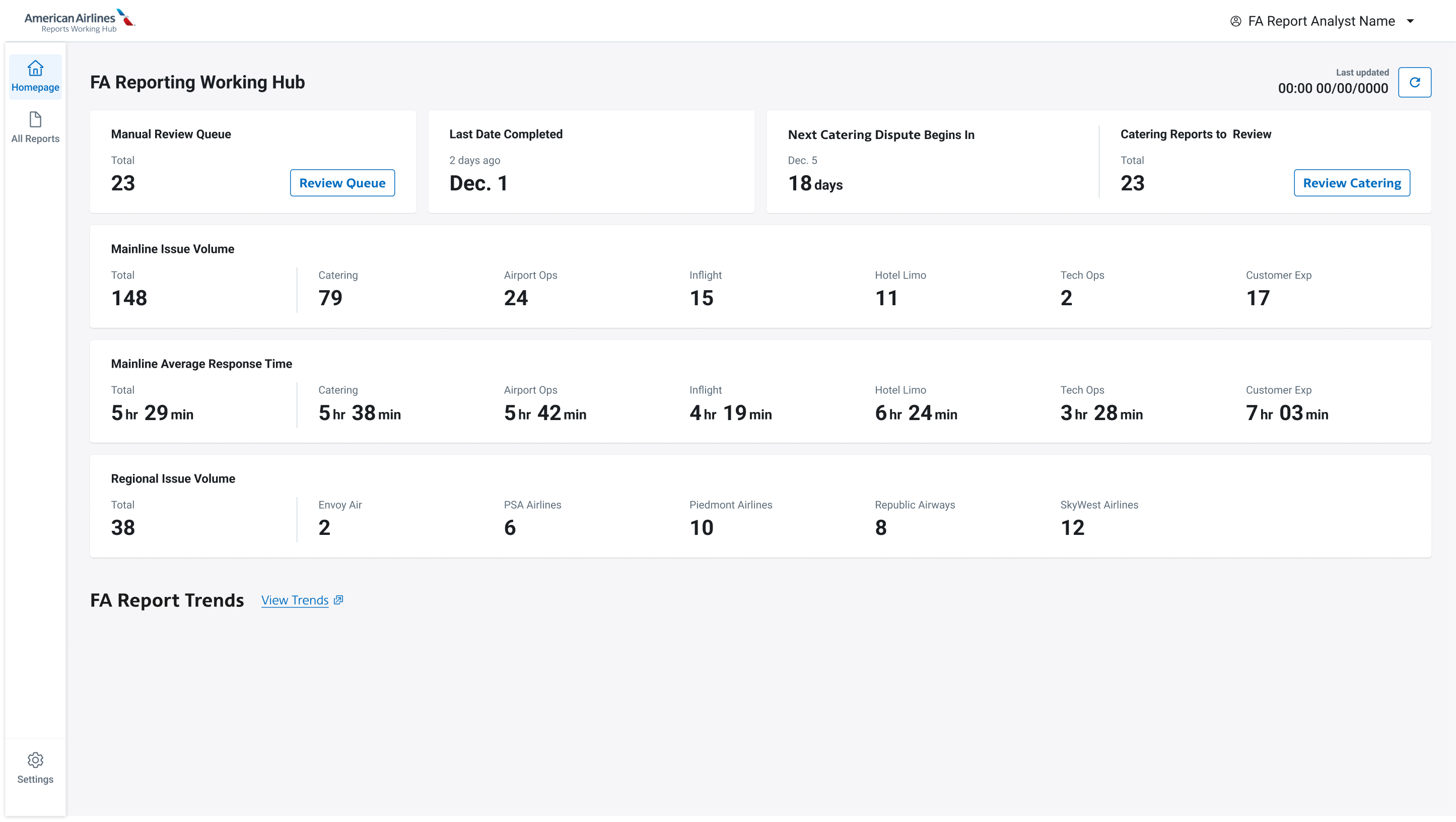The height and width of the screenshot is (822, 1456).
Task: Click the FA Reporting Working Hub title
Action: click(197, 83)
